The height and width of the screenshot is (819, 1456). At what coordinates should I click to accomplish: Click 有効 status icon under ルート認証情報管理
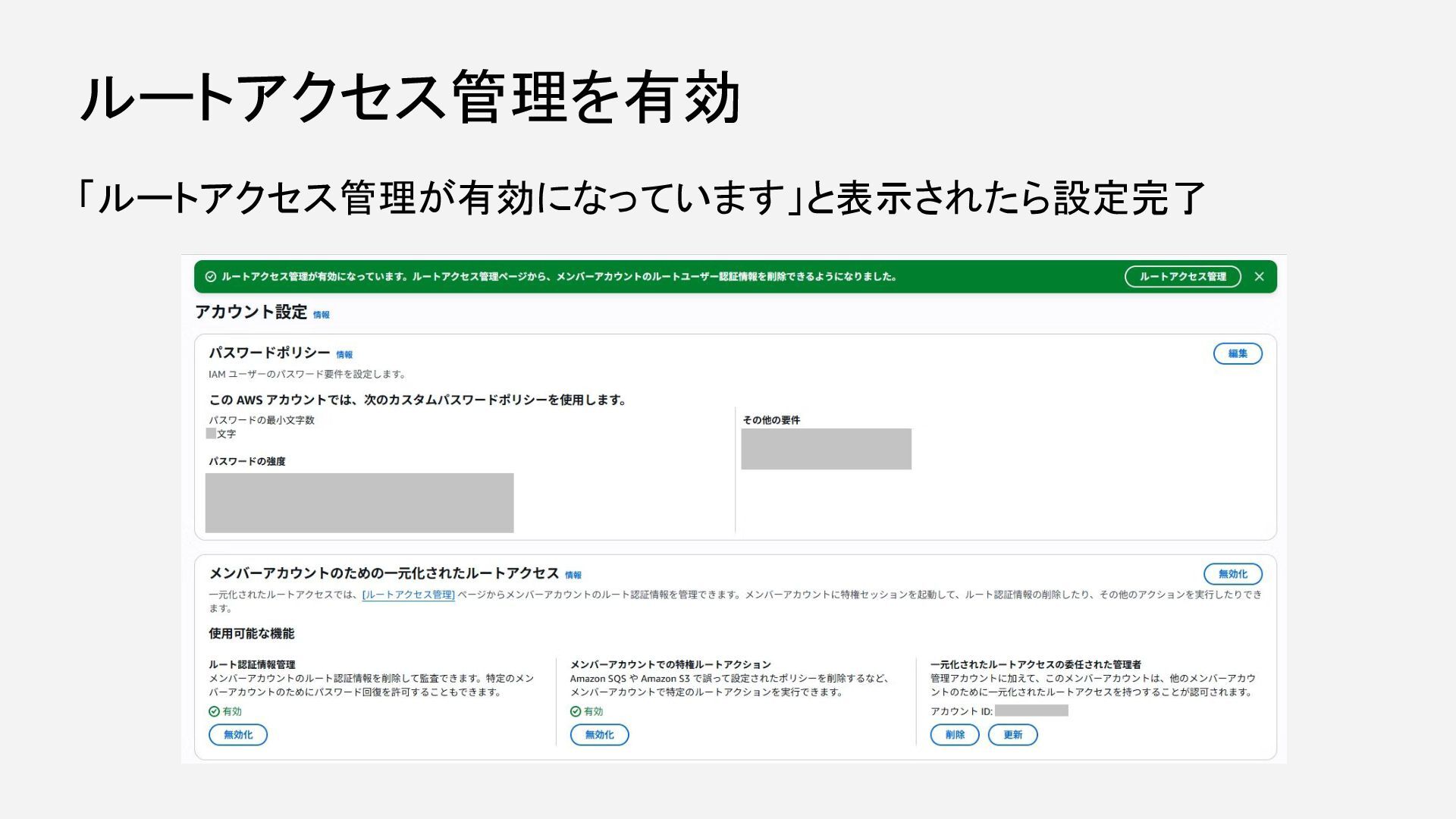[214, 711]
